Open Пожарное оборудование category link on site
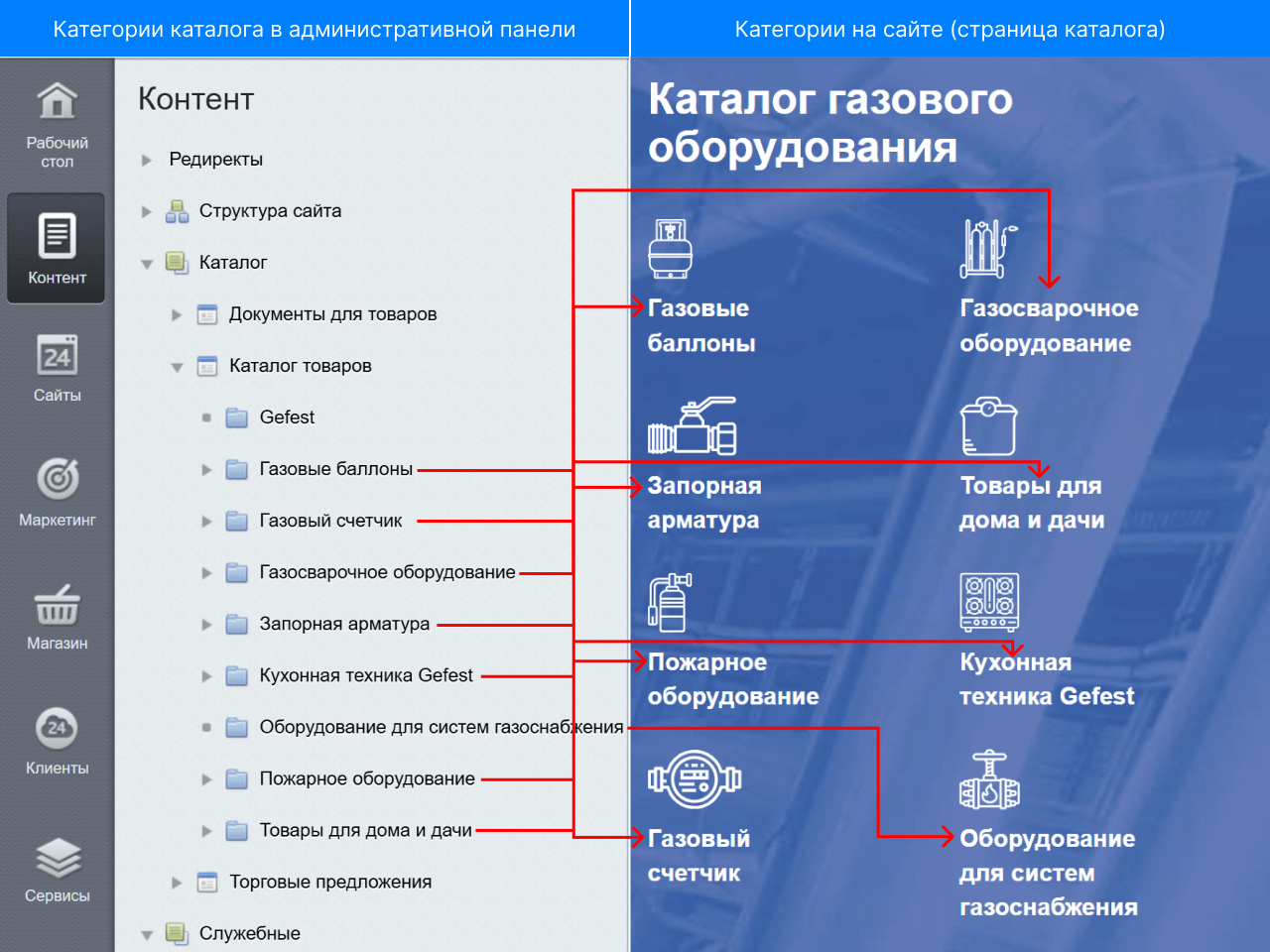This screenshot has width=1270, height=952. point(733,679)
